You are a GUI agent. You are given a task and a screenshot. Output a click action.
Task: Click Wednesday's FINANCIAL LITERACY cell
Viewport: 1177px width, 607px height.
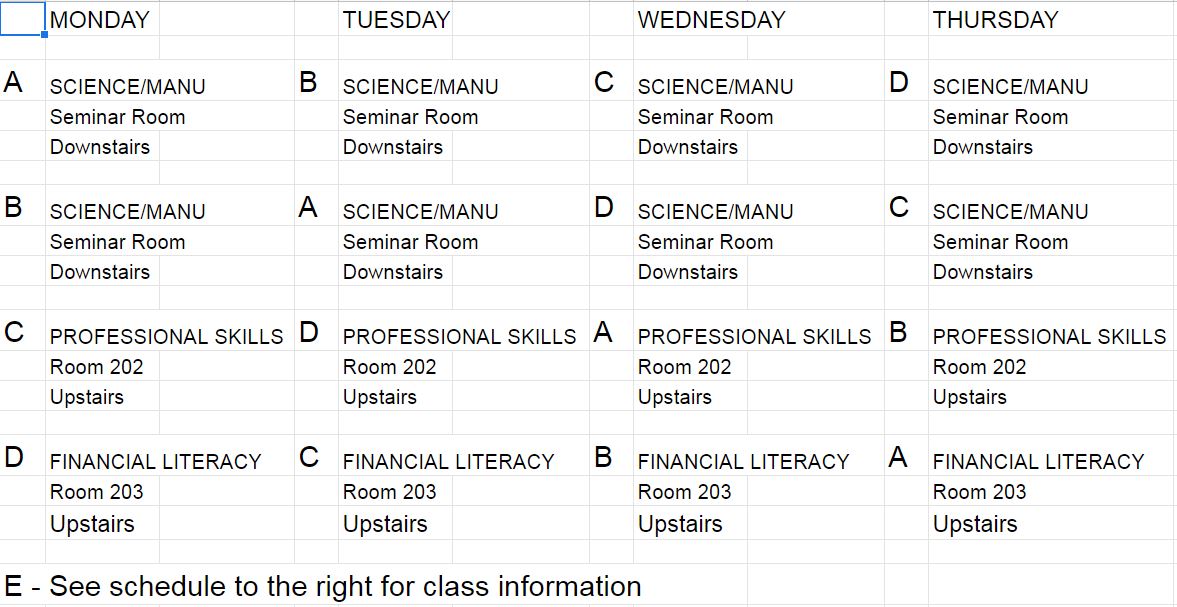click(x=744, y=461)
